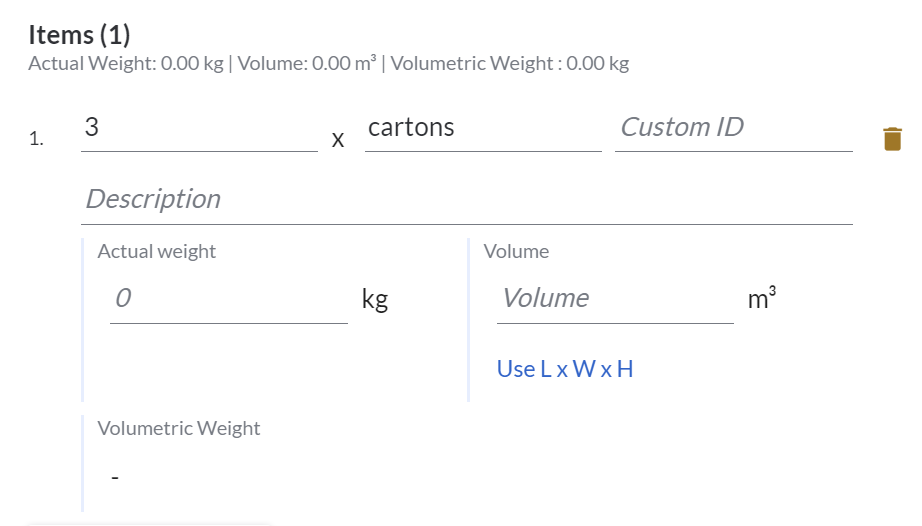Click the m³ unit beside Volume
922x526 pixels.
pos(761,299)
